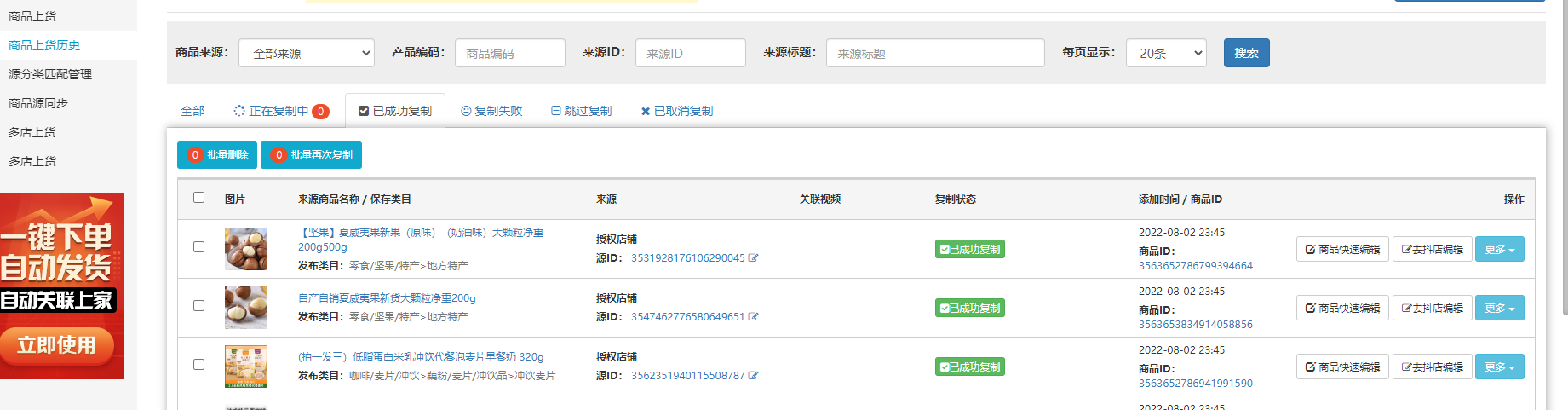Viewport: 1568px width, 410px height.
Task: Click edit icon beside source ID 3547462776580649651
Action: point(753,317)
